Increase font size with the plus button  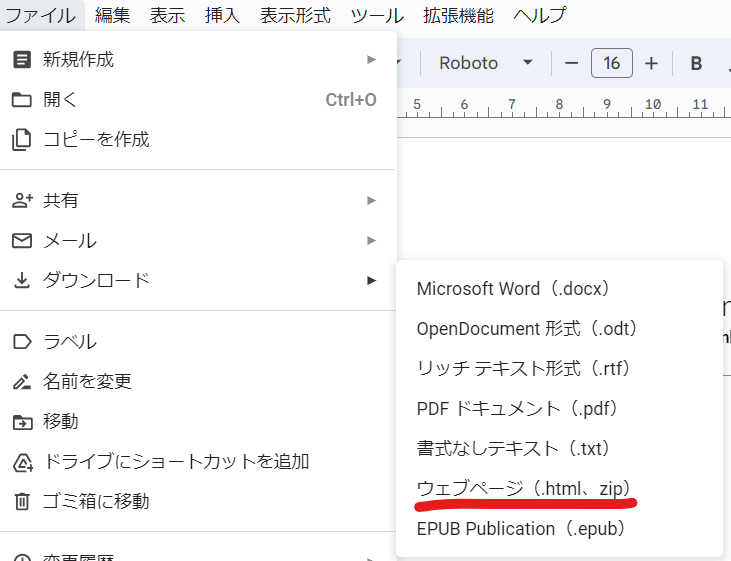point(651,63)
